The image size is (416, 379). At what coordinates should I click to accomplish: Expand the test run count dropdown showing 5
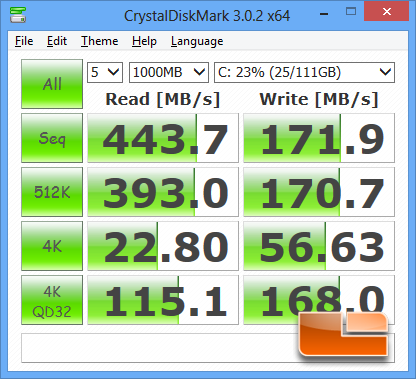[105, 72]
